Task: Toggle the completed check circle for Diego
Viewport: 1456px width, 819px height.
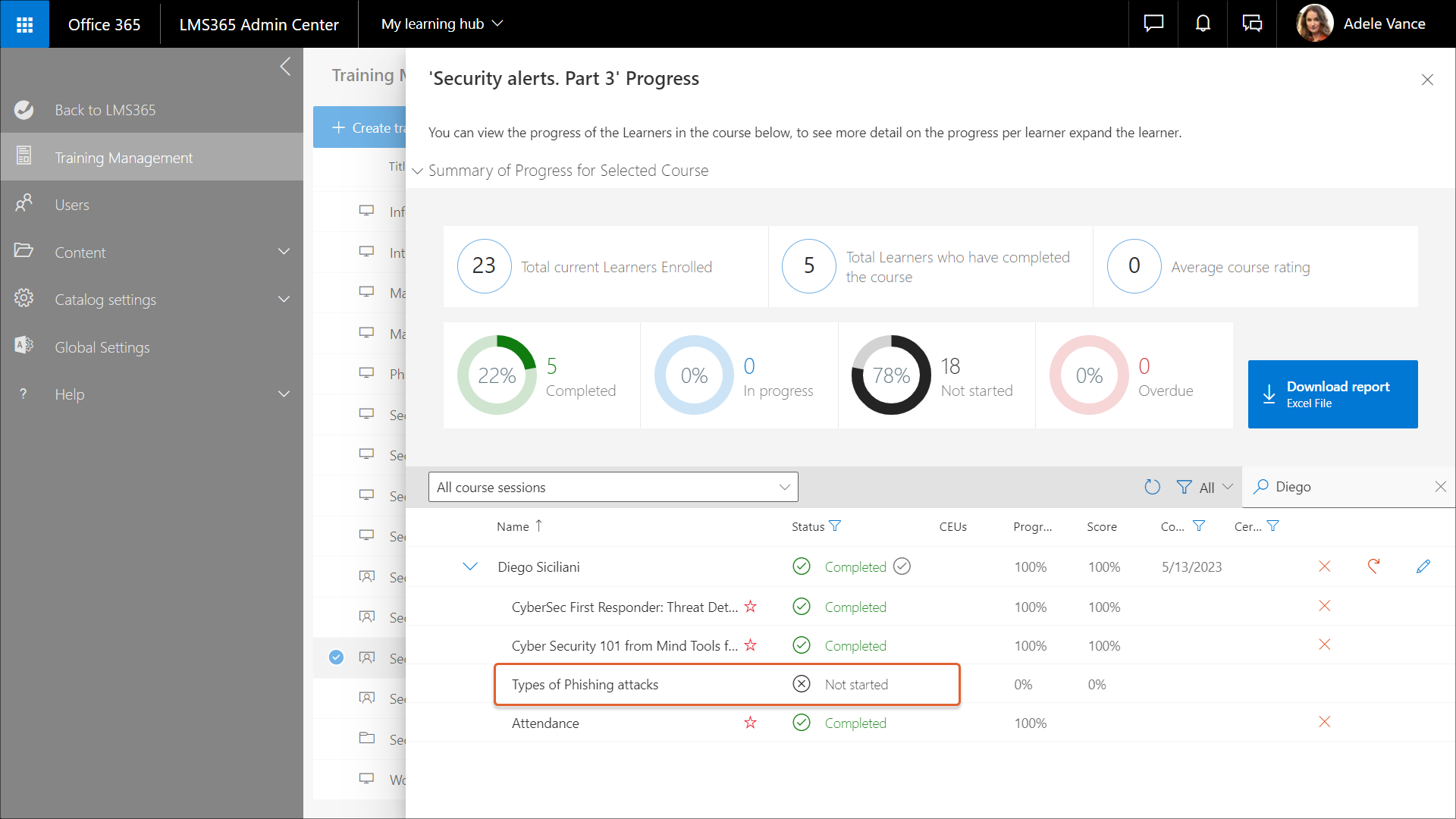Action: click(902, 566)
